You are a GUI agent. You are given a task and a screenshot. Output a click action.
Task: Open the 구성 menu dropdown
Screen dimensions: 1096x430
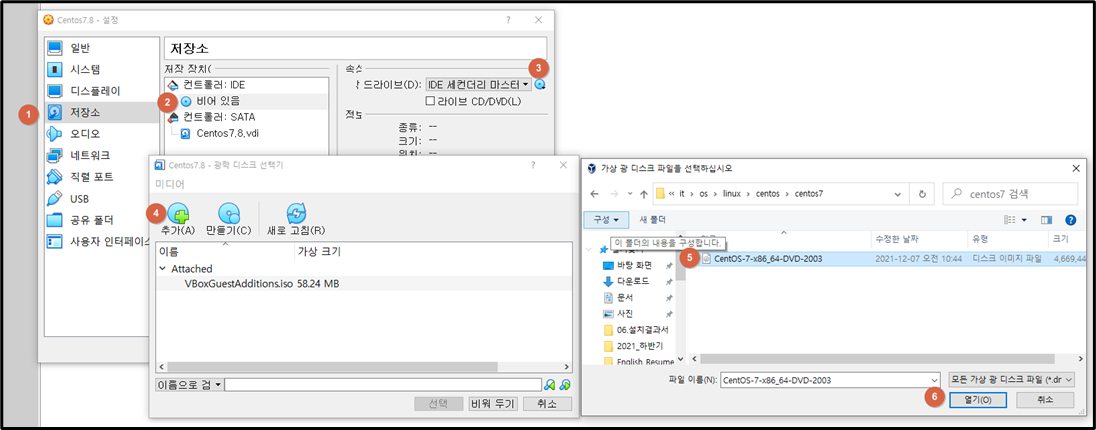click(606, 220)
